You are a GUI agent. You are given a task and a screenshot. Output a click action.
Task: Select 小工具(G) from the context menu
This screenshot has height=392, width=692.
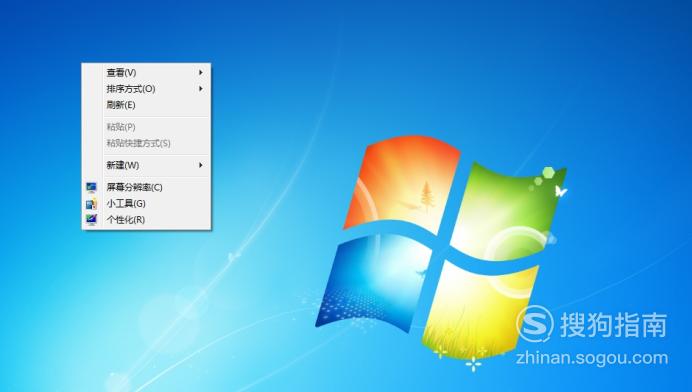(x=146, y=204)
